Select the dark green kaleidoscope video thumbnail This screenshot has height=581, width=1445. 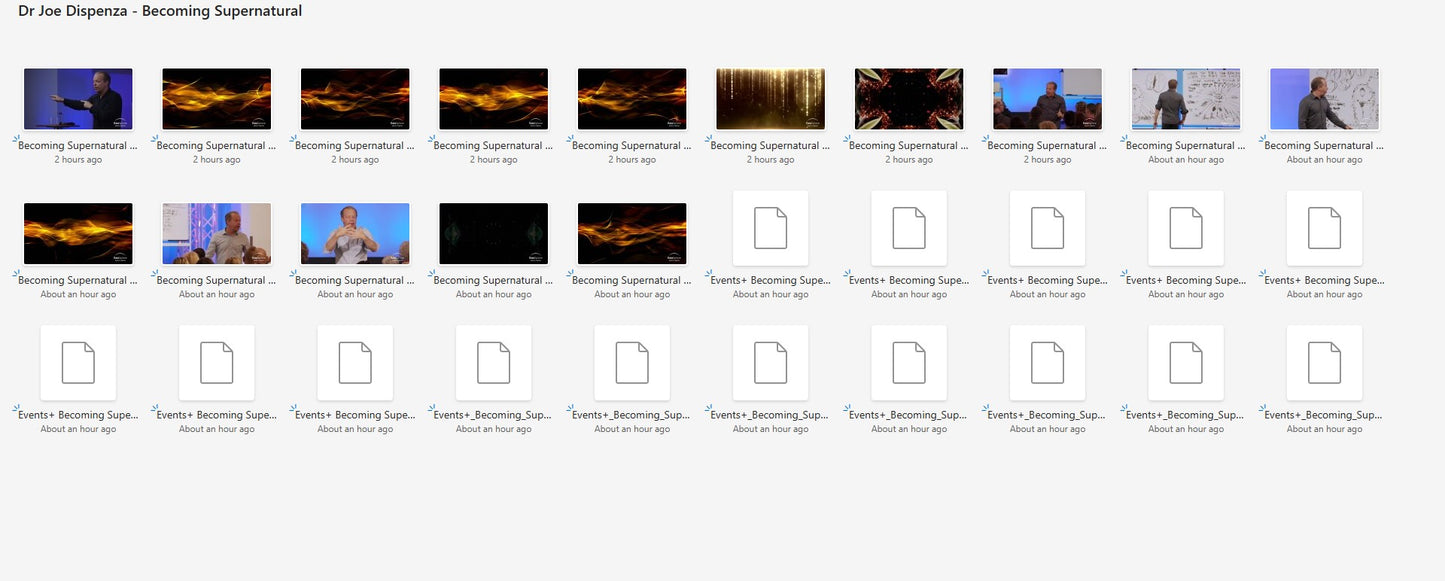[x=493, y=233]
